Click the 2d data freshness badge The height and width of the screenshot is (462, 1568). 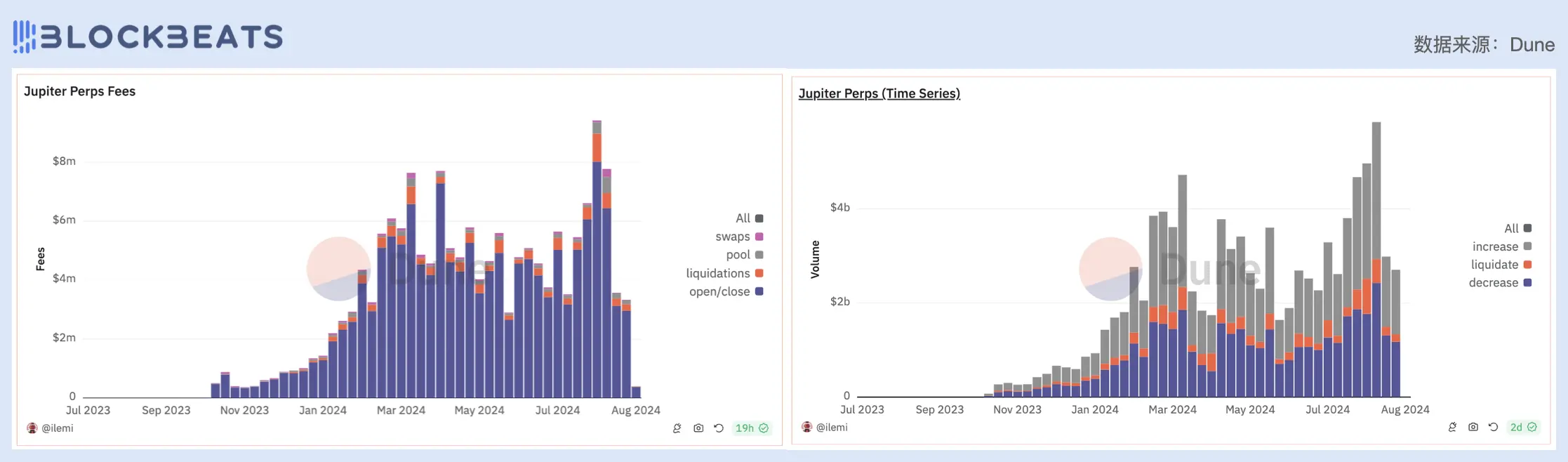(x=1523, y=427)
